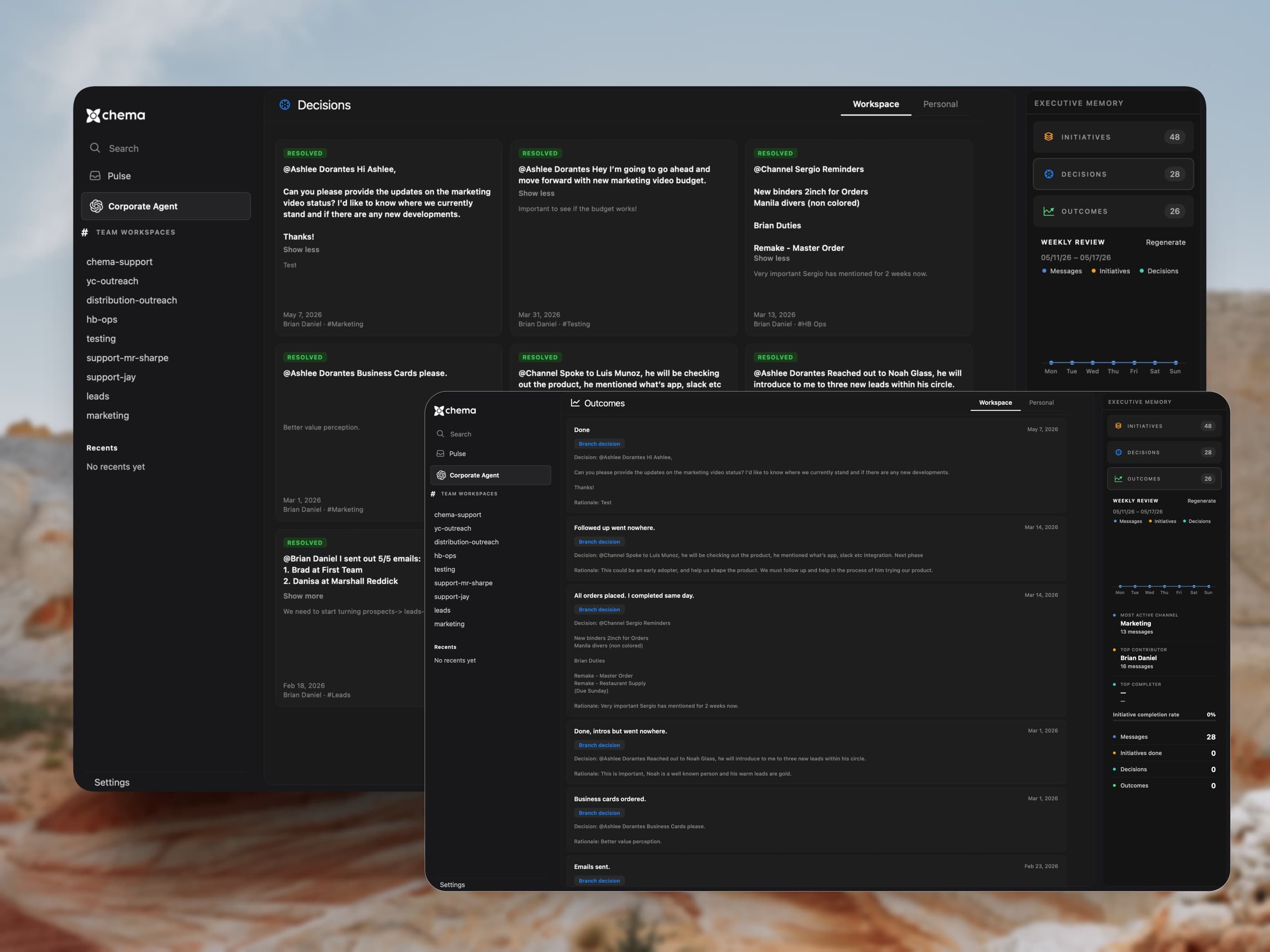Click the Sun data point in Decisions window chart
Viewport: 1270px width, 952px height.
1175,363
